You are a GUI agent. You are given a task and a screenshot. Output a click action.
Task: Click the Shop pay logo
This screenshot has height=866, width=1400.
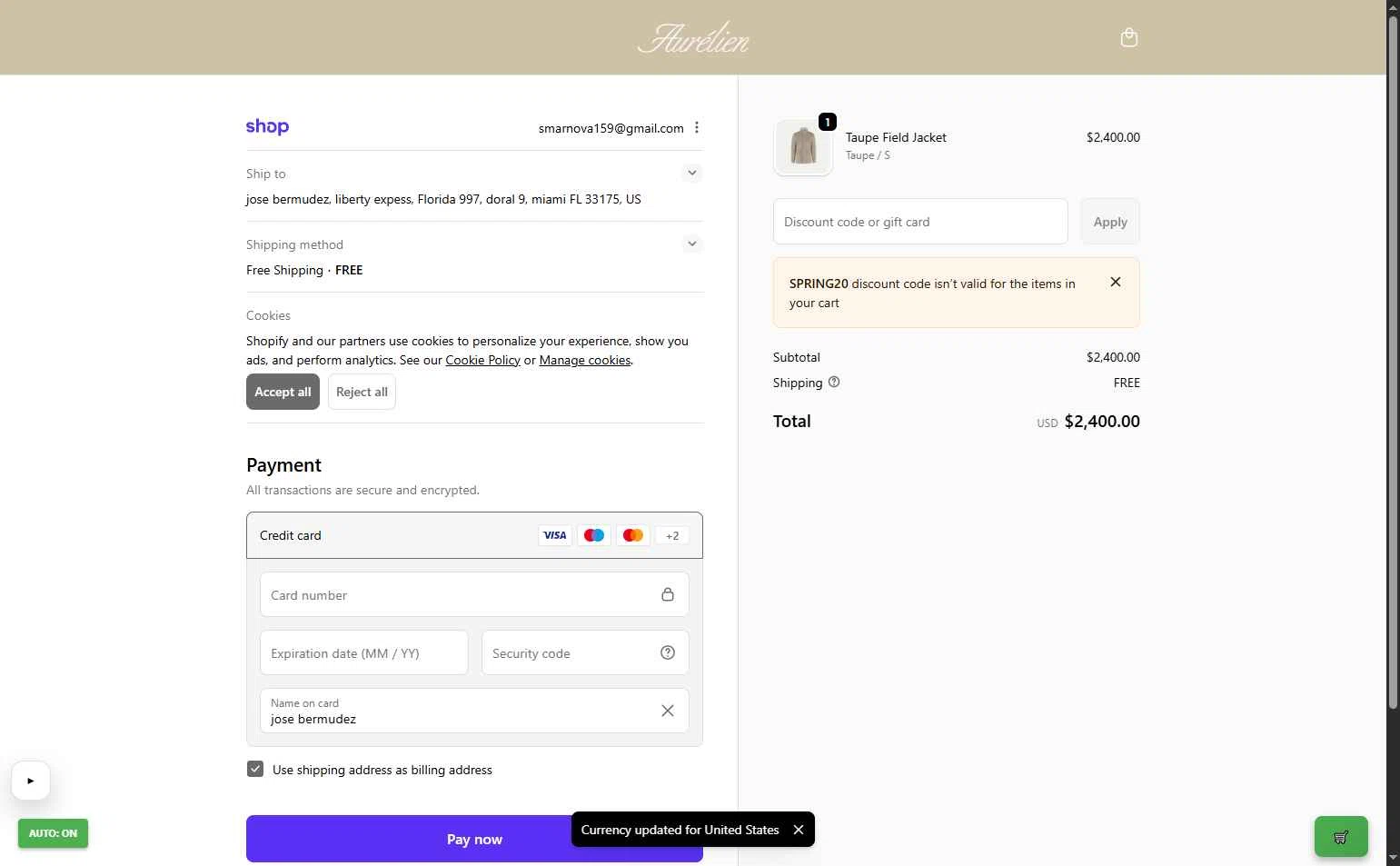tap(267, 127)
